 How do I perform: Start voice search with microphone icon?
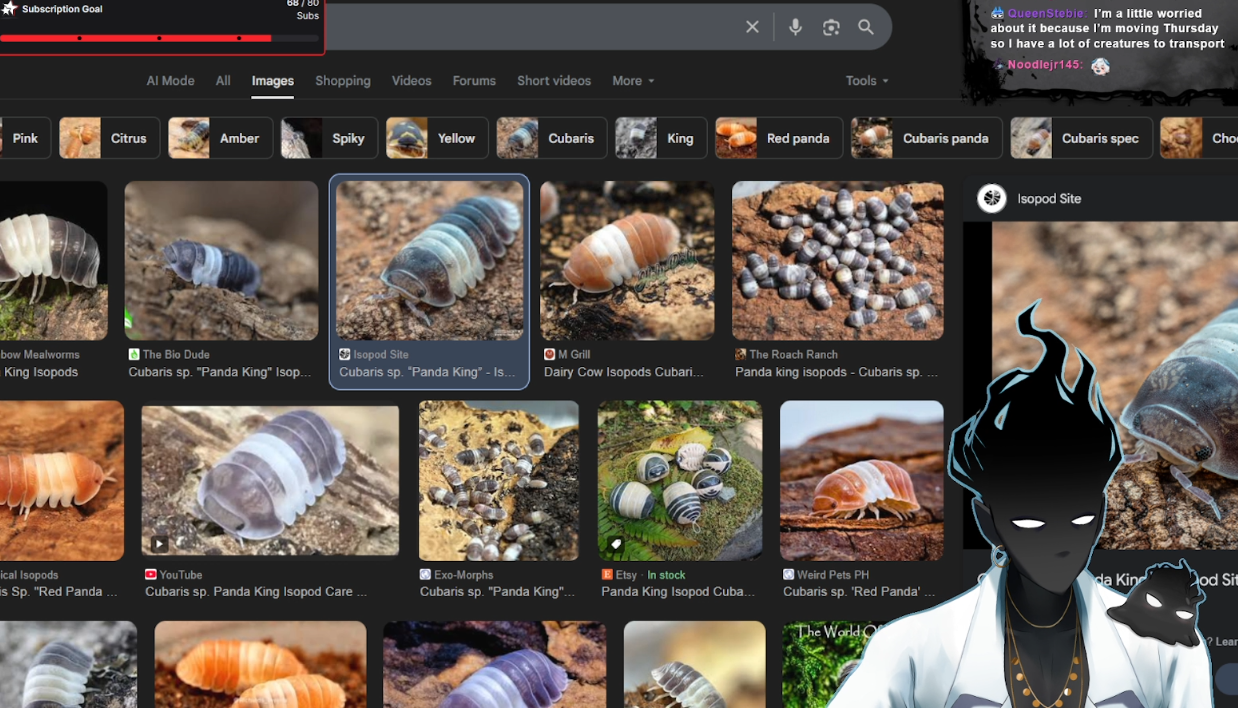(795, 28)
